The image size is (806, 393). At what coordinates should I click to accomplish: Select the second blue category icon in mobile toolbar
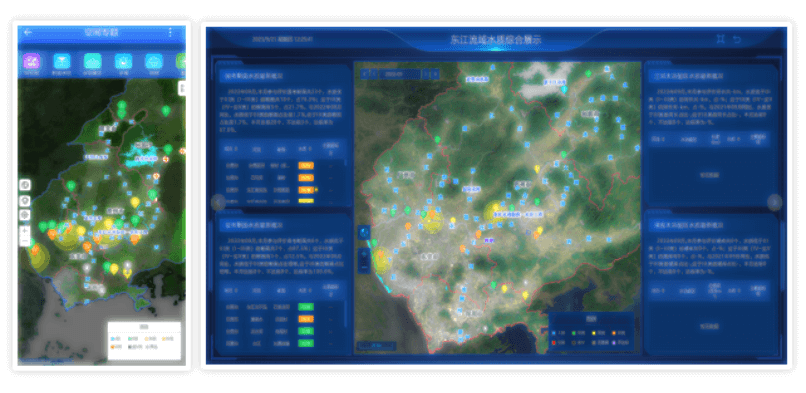tap(62, 61)
